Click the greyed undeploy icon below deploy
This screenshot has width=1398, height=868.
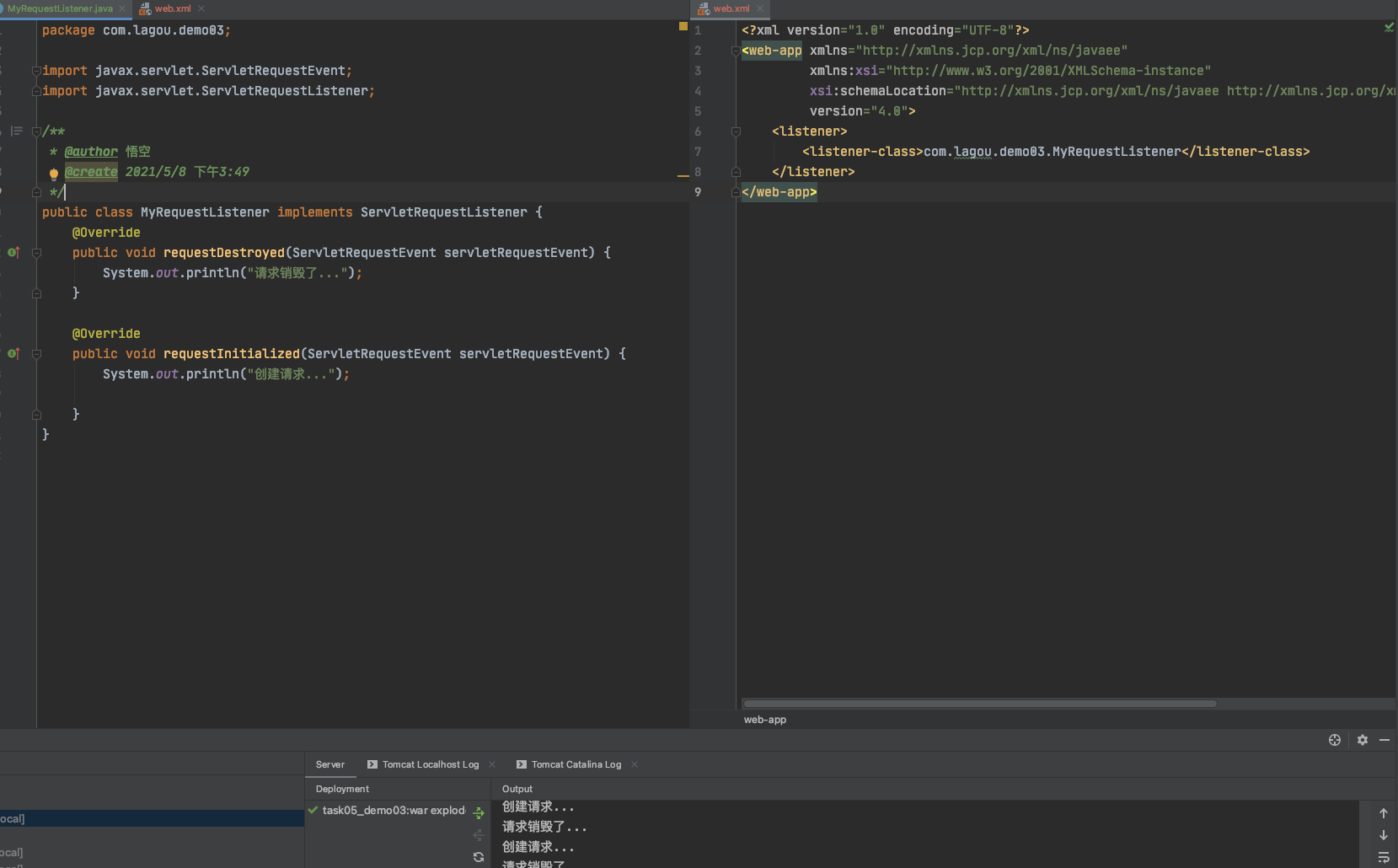[x=479, y=835]
